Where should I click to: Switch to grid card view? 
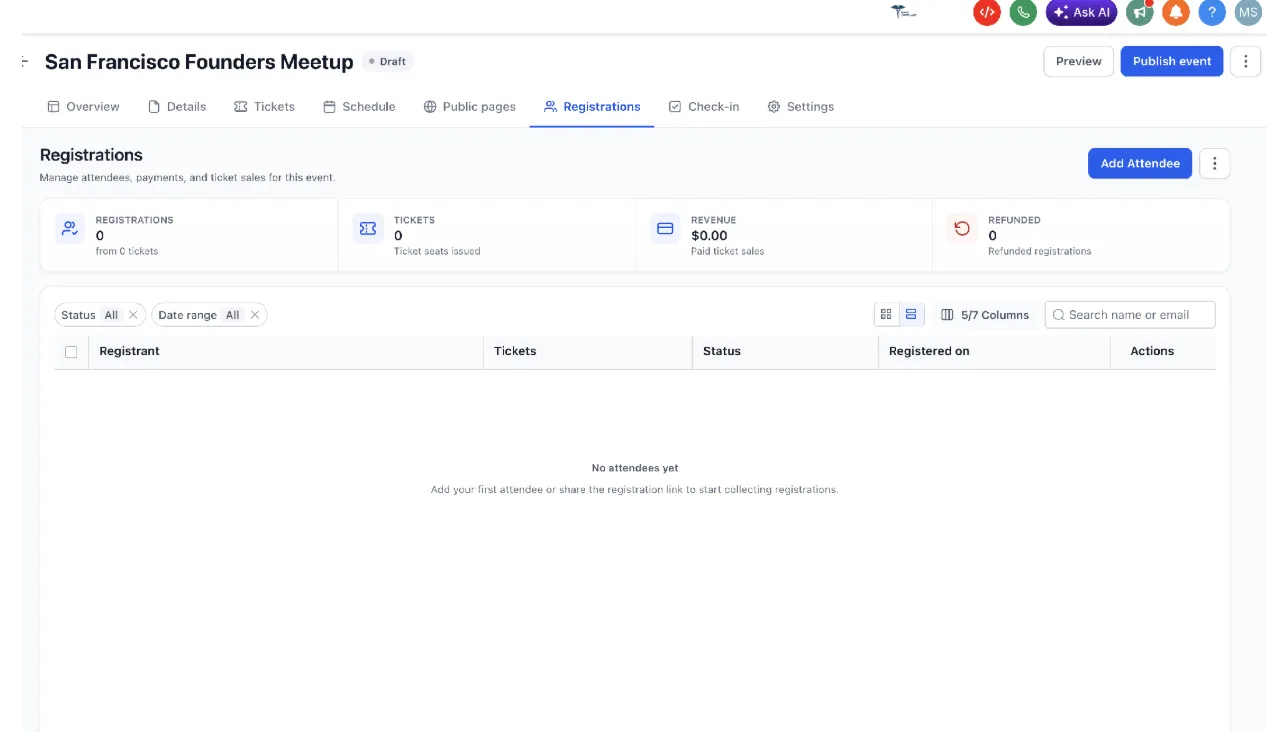tap(886, 315)
